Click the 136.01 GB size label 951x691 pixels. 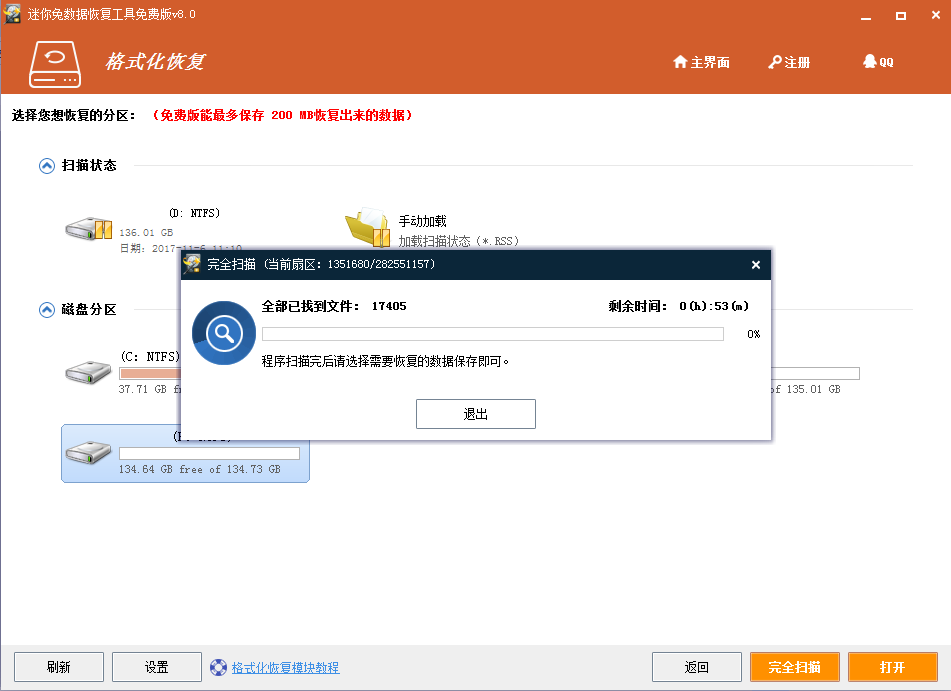click(x=146, y=232)
